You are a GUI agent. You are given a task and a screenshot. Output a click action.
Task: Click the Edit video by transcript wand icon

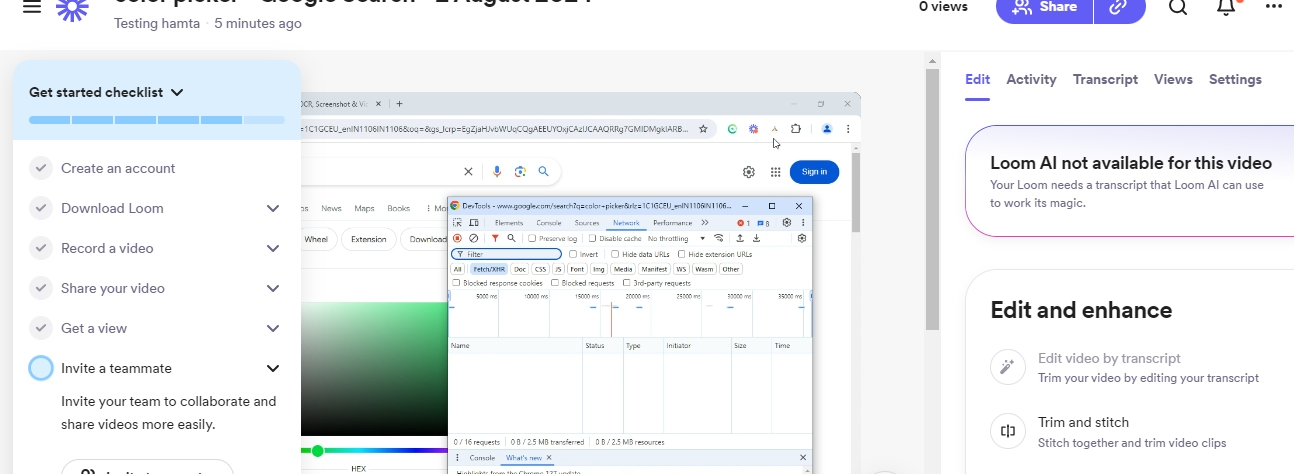coord(1008,367)
